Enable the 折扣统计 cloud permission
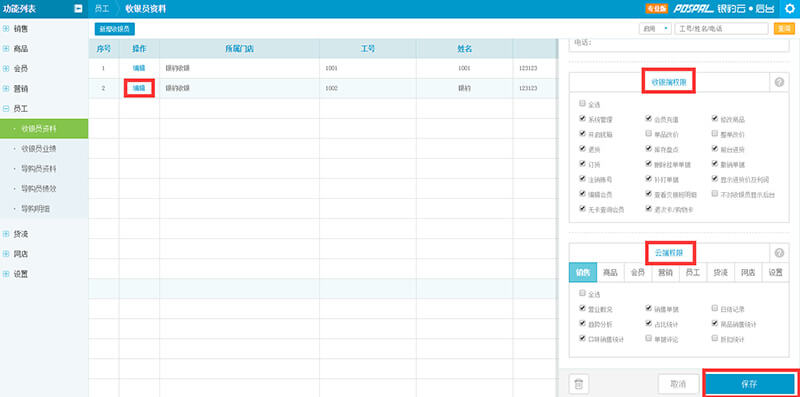 (715, 338)
